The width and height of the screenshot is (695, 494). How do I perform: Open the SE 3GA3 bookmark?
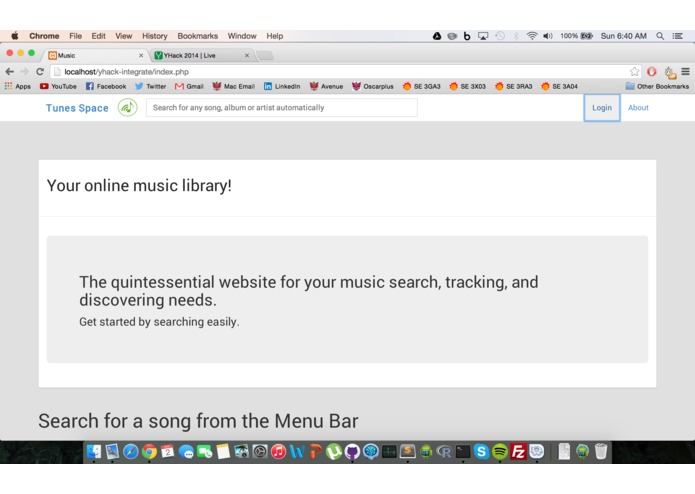(x=422, y=86)
